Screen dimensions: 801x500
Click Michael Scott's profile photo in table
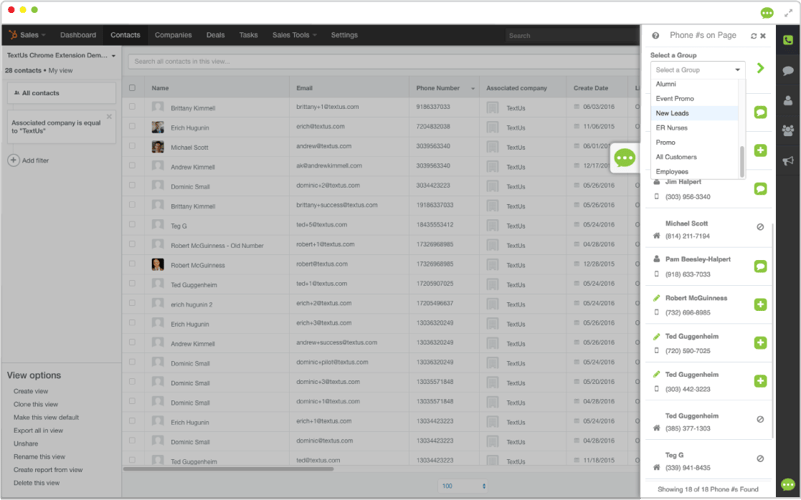coord(158,147)
